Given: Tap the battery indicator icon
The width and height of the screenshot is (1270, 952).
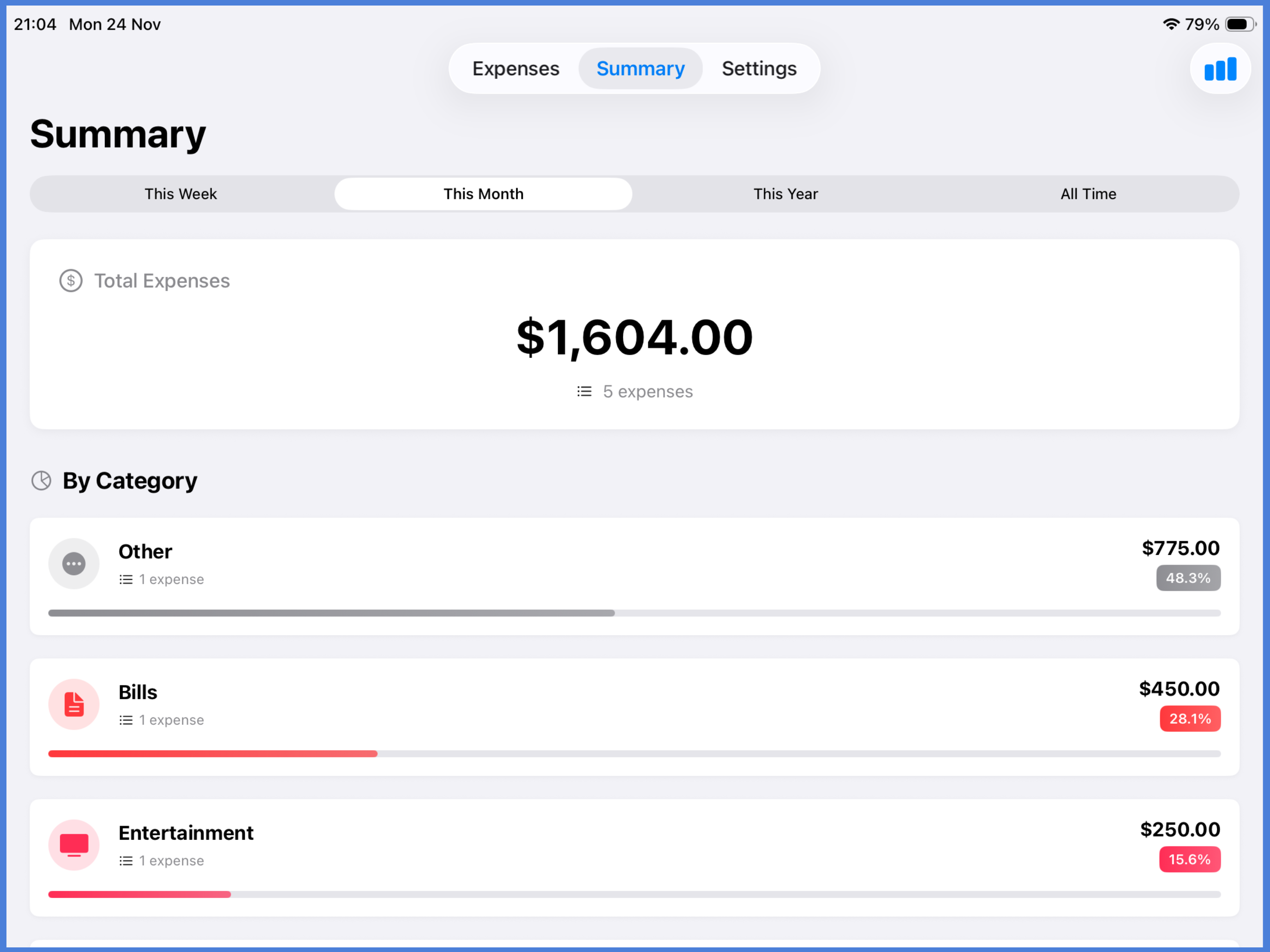Looking at the screenshot, I should [x=1240, y=24].
